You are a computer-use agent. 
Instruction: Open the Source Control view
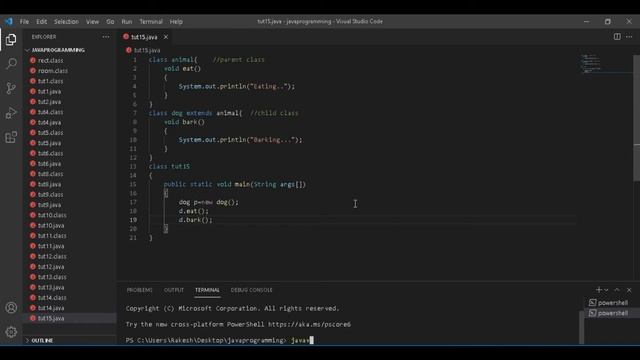(x=11, y=88)
